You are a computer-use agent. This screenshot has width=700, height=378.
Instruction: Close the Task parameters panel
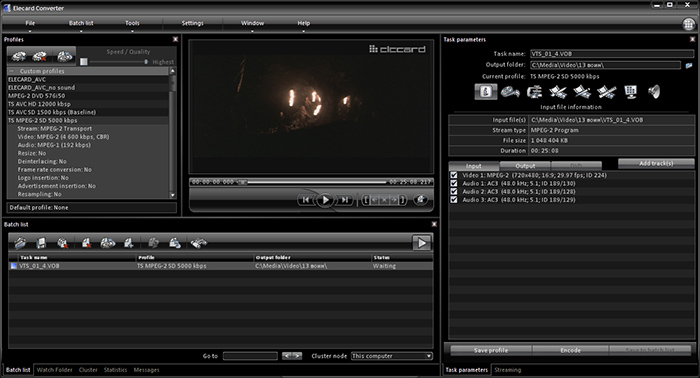coord(692,39)
